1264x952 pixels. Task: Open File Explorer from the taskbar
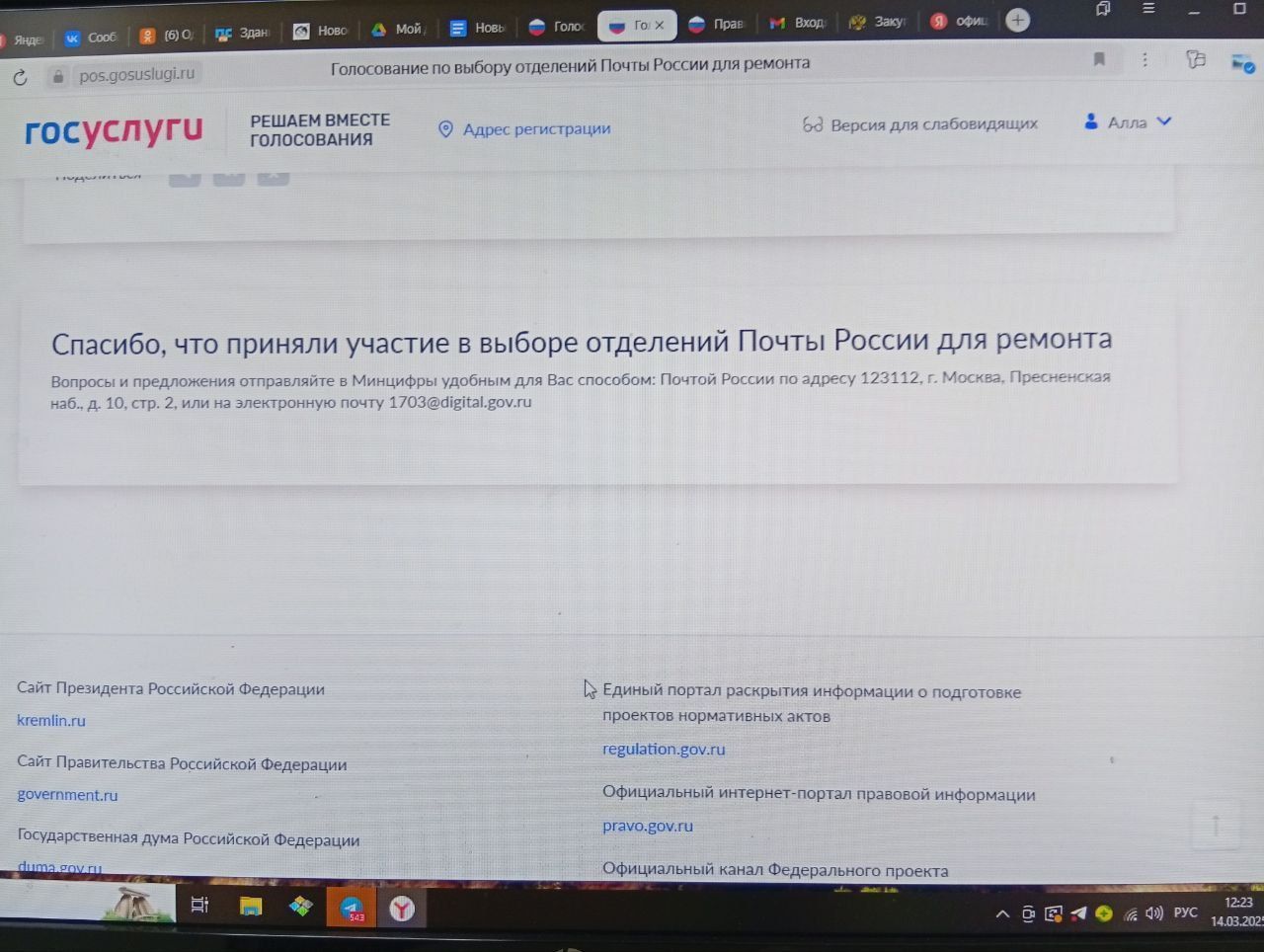[251, 906]
